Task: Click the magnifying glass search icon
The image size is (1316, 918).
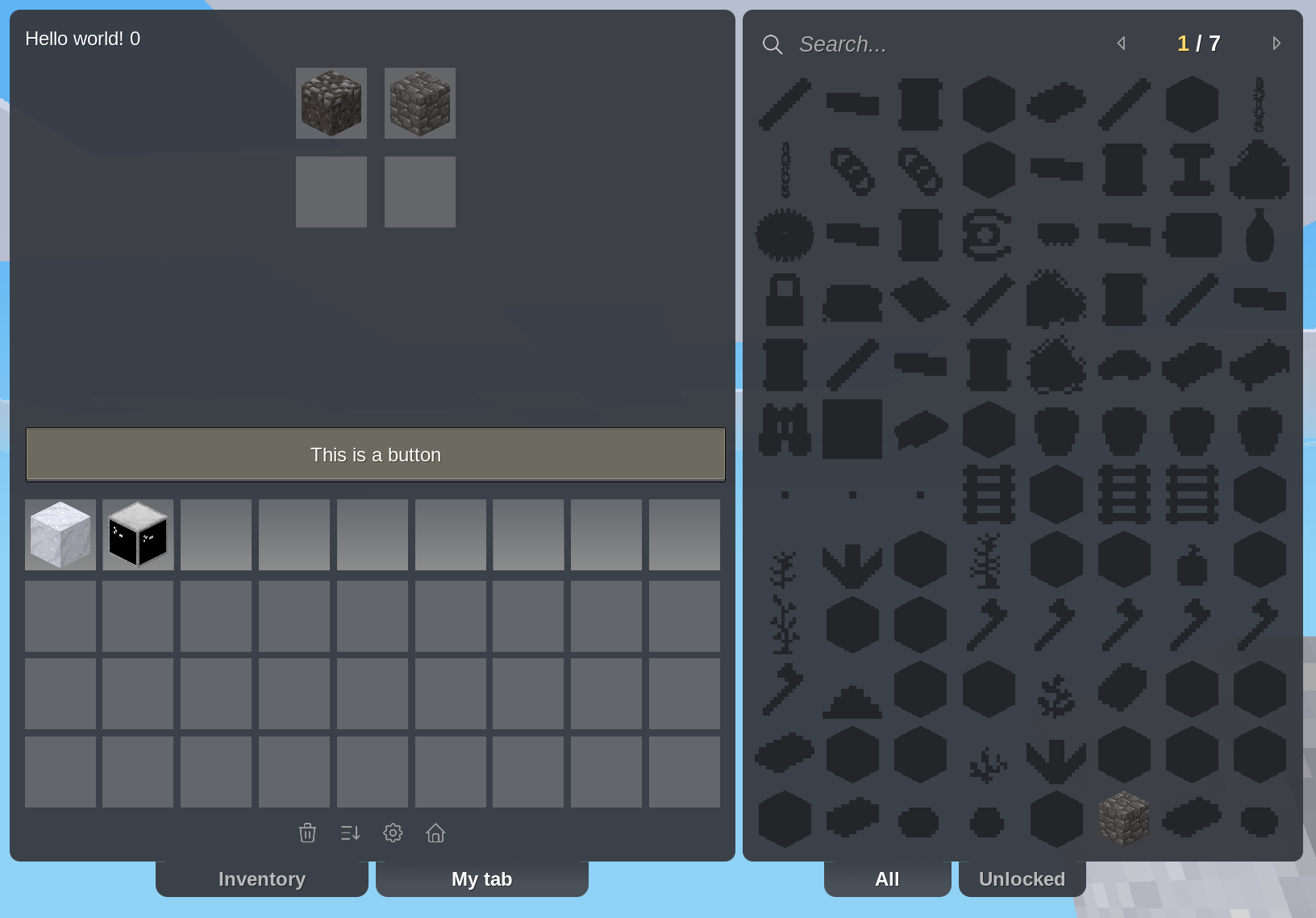Action: coord(772,44)
